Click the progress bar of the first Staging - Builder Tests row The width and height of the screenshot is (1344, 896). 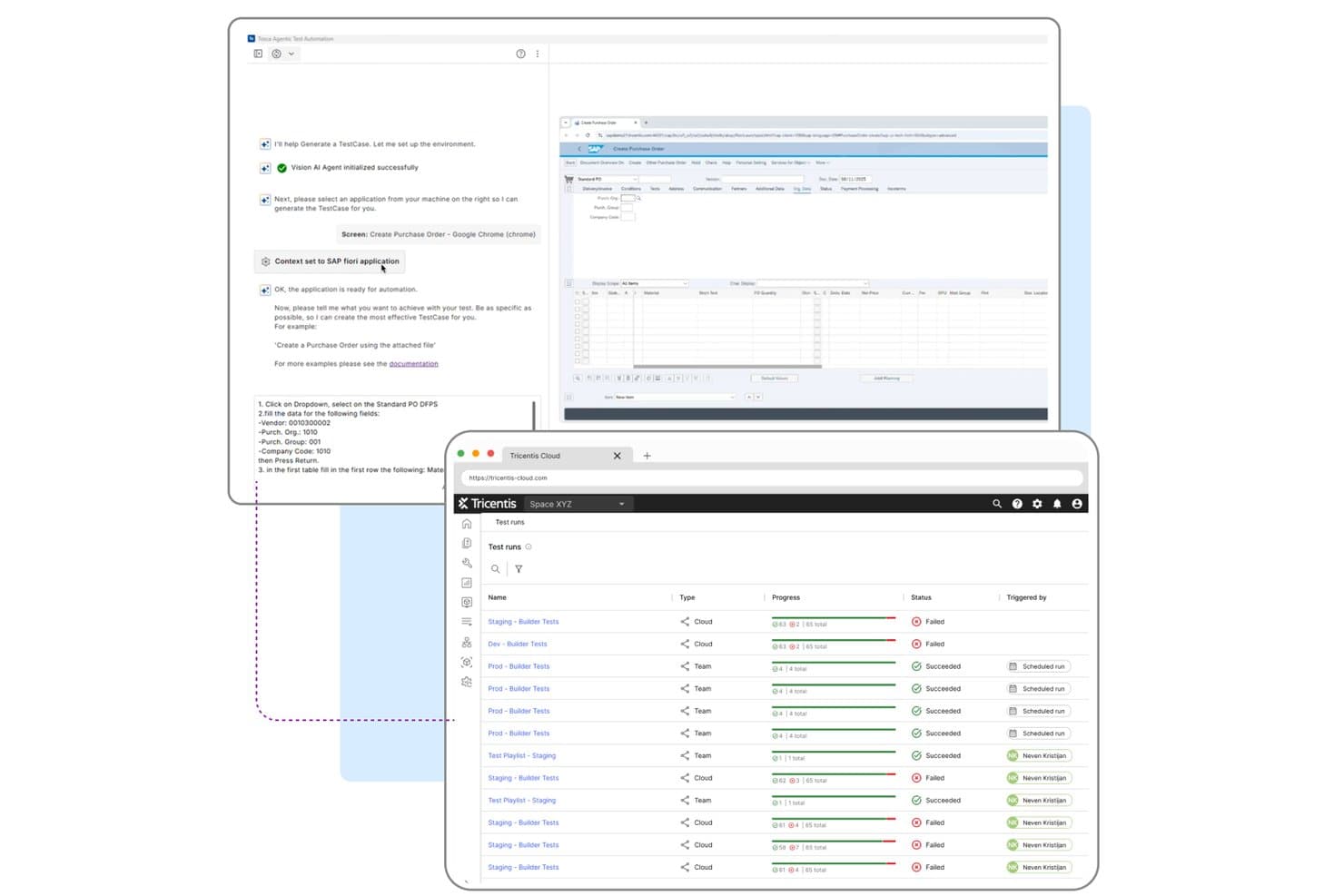pos(834,618)
